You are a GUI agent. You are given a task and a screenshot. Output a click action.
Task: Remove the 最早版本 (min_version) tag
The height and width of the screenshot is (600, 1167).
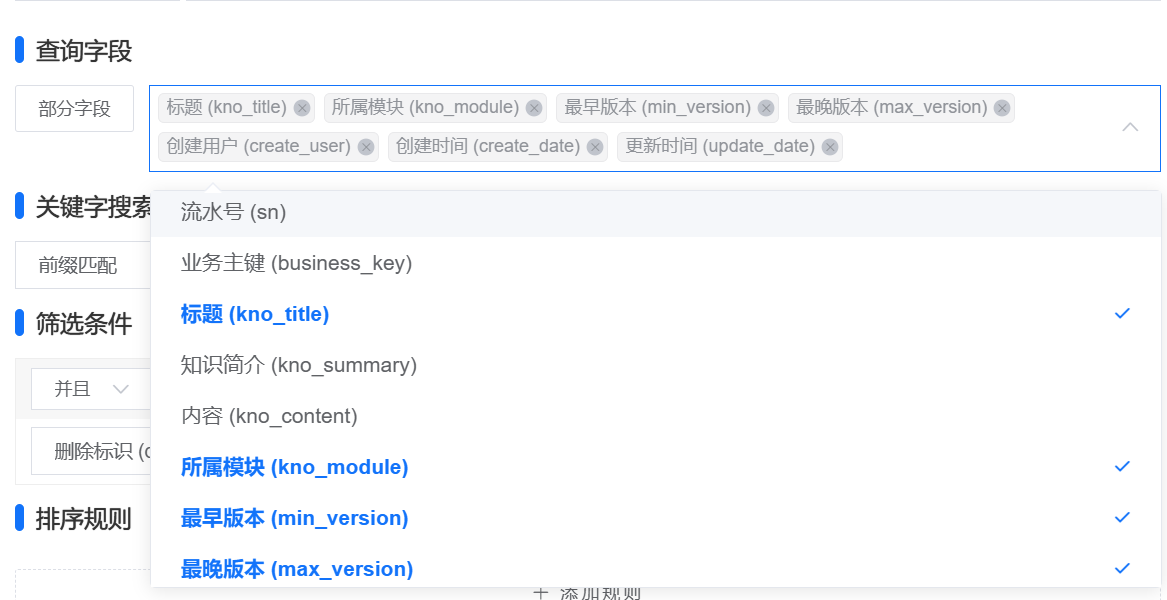coord(766,108)
